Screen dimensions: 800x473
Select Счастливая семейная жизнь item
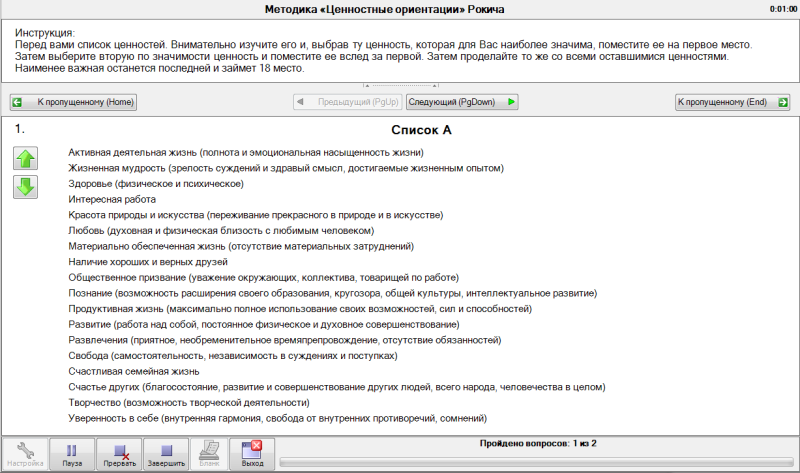click(x=135, y=371)
